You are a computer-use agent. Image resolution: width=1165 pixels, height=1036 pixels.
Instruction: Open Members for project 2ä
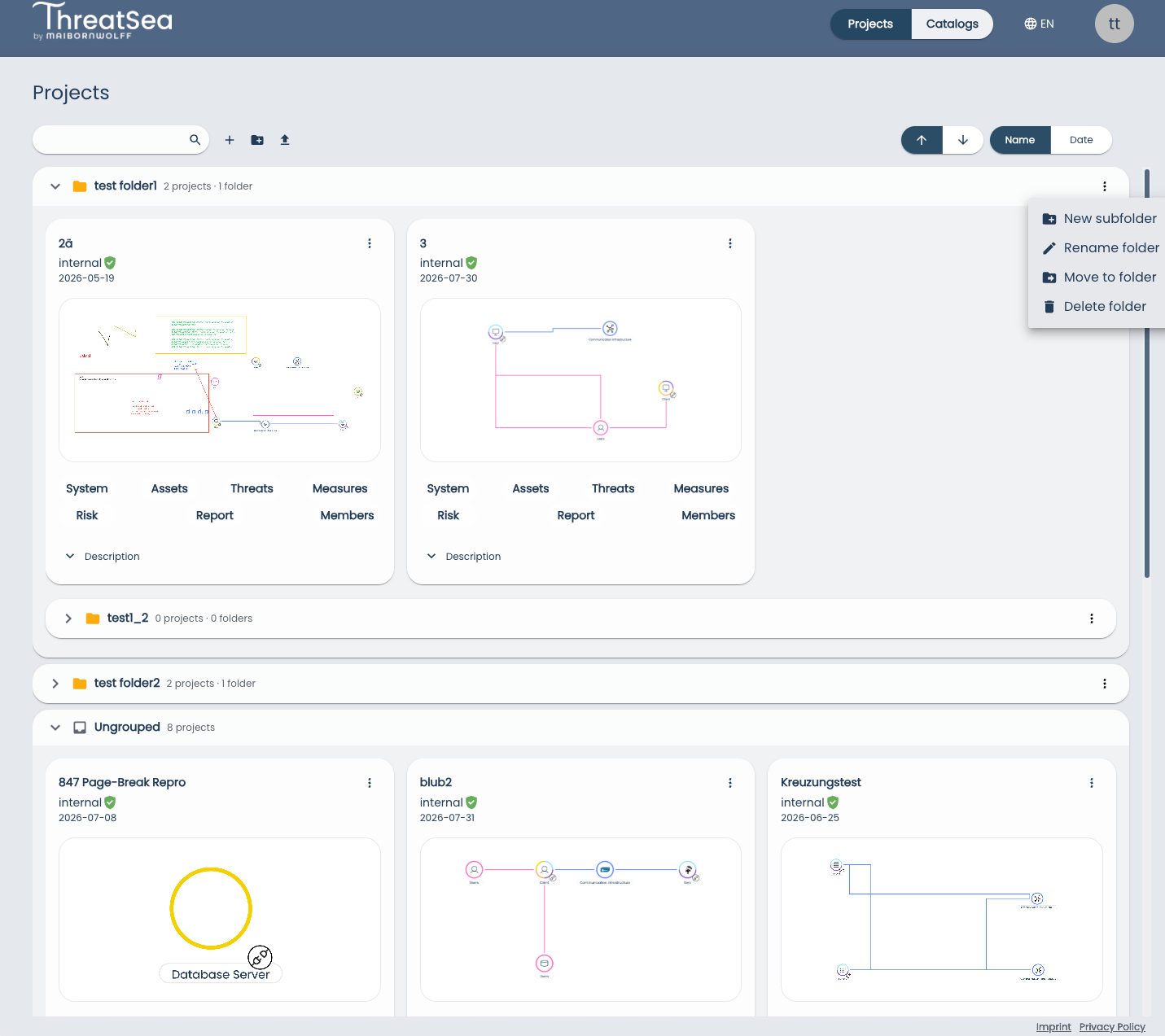(347, 515)
